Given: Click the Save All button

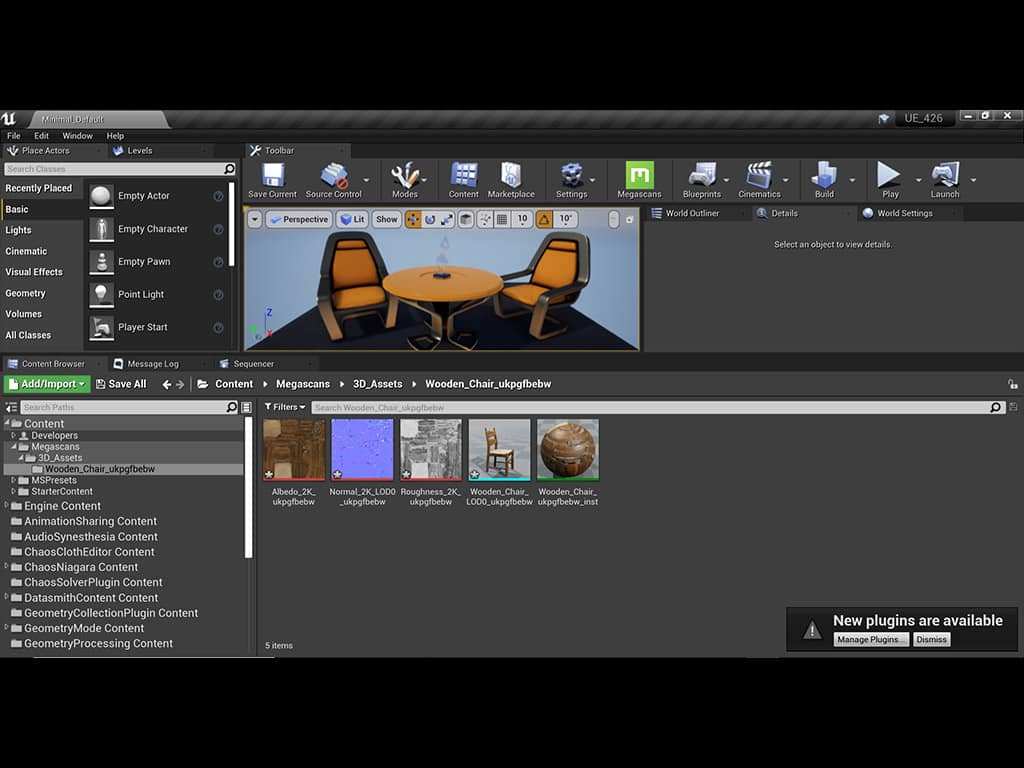Looking at the screenshot, I should coord(121,384).
